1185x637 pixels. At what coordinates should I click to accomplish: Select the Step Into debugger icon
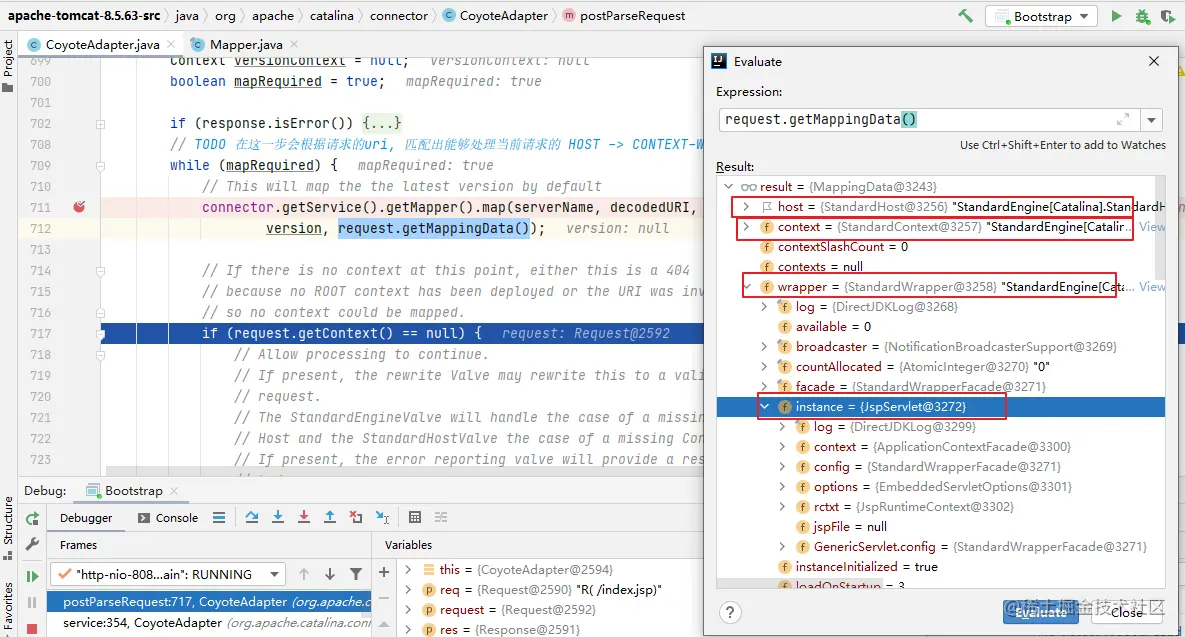pyautogui.click(x=278, y=517)
